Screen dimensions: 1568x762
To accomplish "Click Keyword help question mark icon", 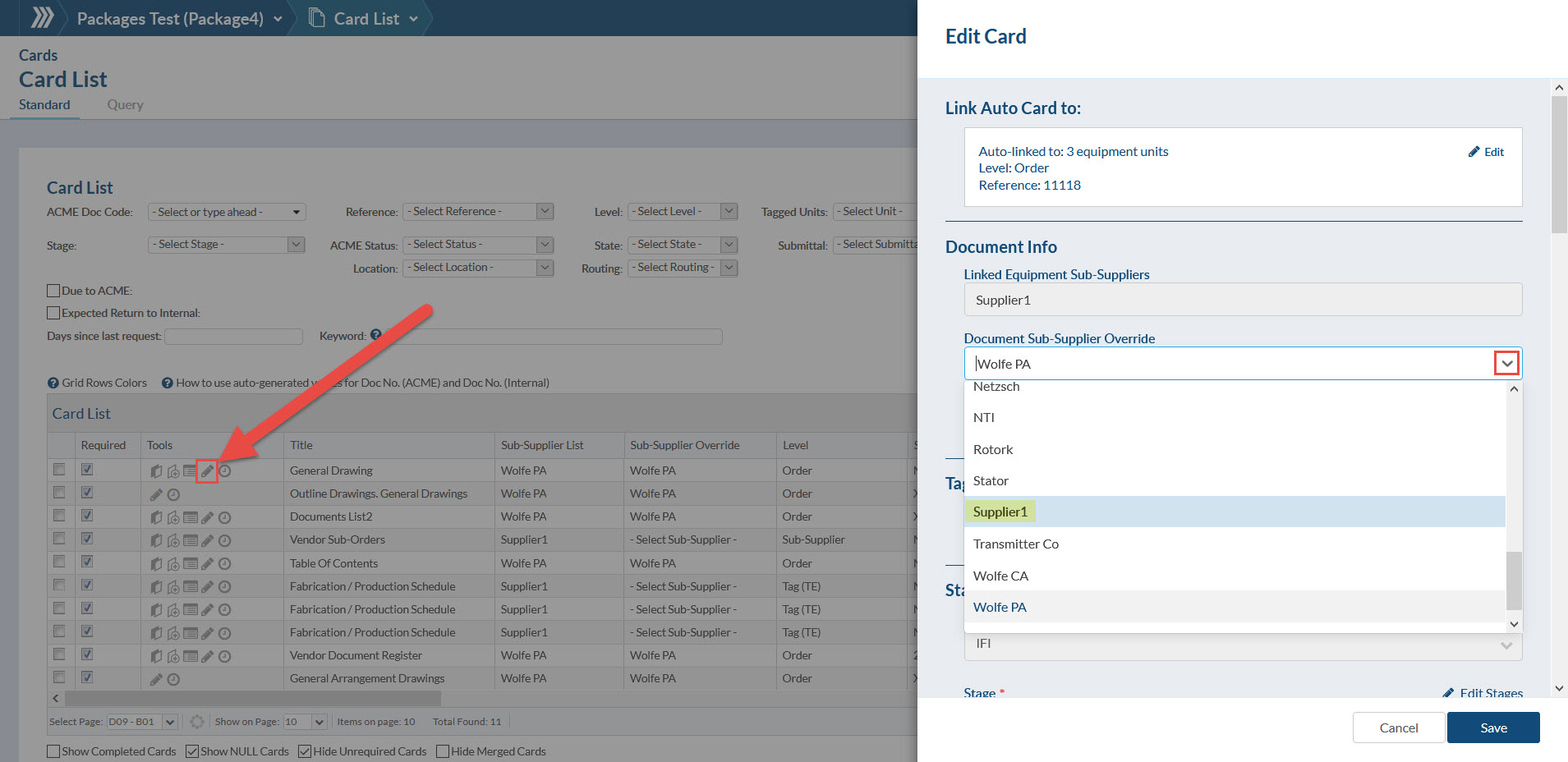I will (x=376, y=335).
